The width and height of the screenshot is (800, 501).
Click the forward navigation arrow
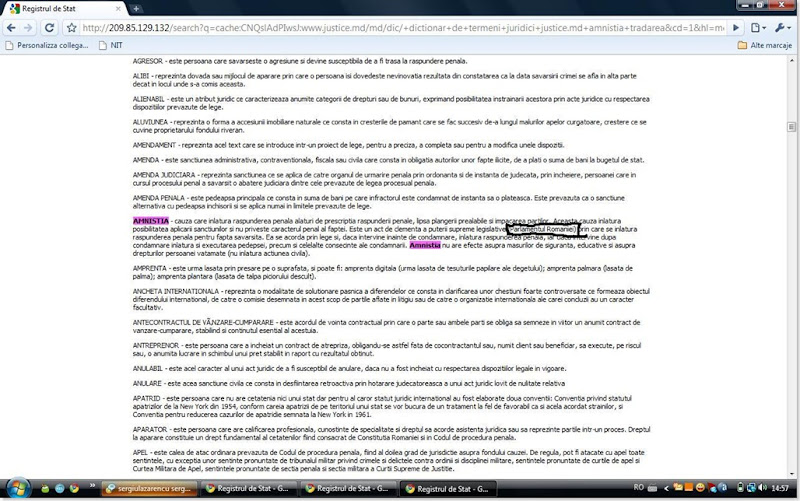(x=28, y=28)
